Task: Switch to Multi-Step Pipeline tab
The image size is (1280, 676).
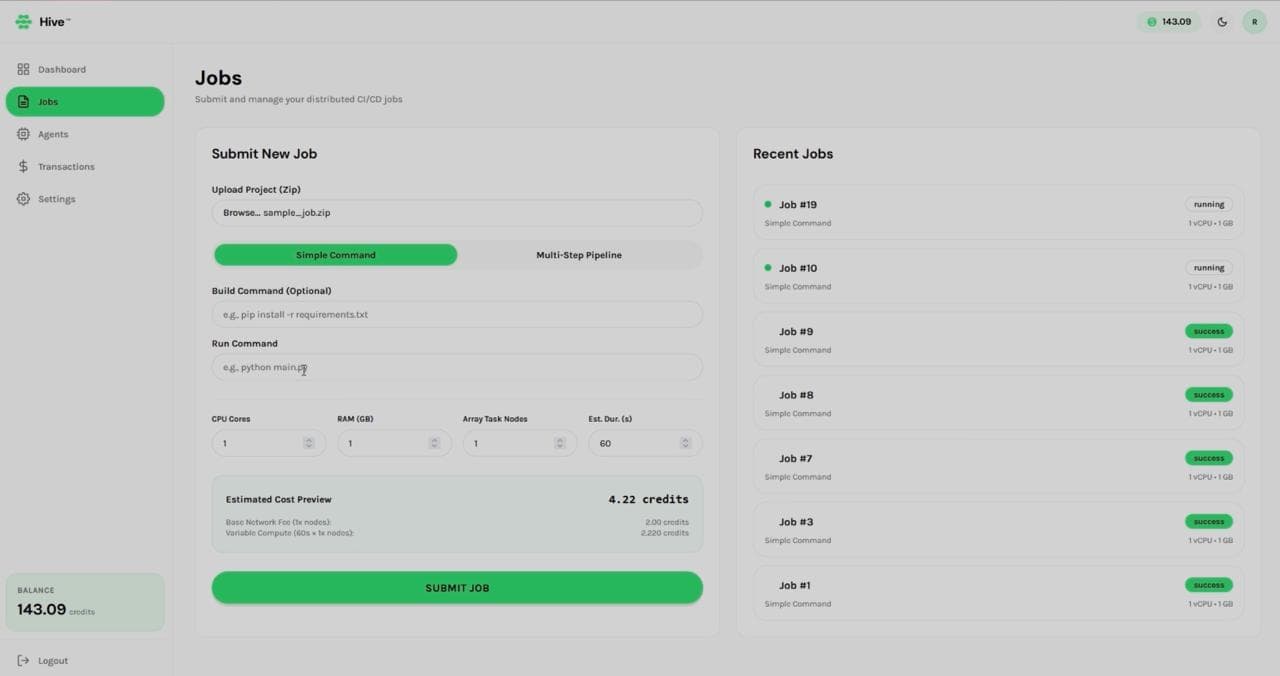Action: [579, 255]
